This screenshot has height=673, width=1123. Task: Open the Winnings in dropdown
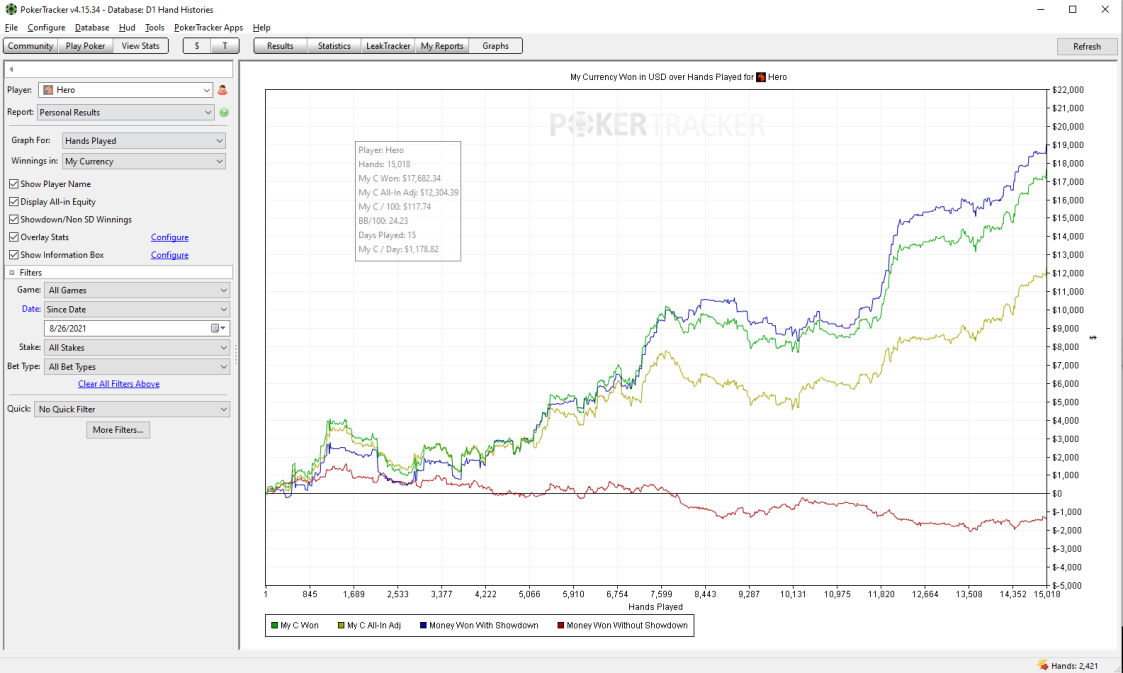(144, 162)
